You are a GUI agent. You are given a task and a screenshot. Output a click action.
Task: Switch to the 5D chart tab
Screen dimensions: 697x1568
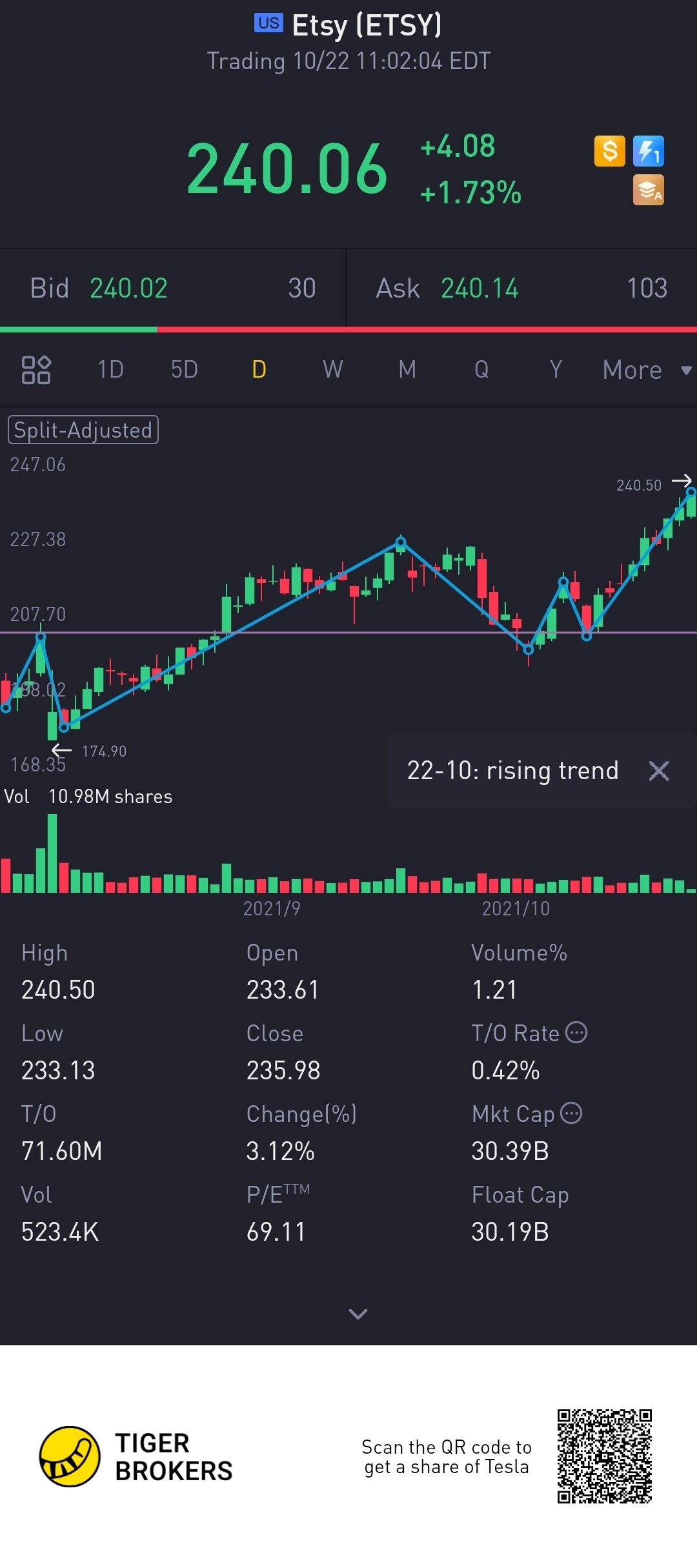[184, 370]
